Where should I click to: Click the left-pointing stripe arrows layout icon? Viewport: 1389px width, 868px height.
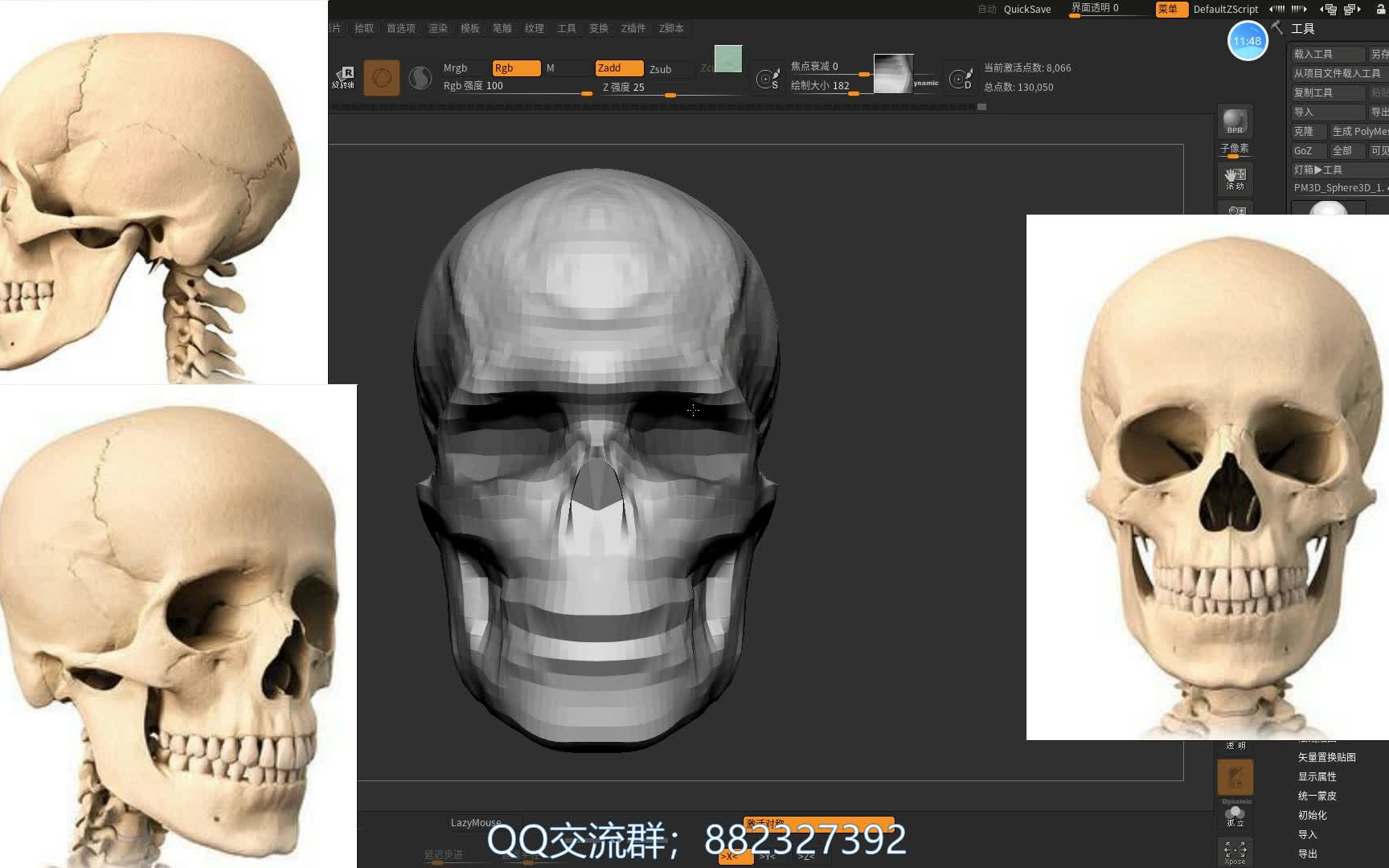tap(1276, 10)
